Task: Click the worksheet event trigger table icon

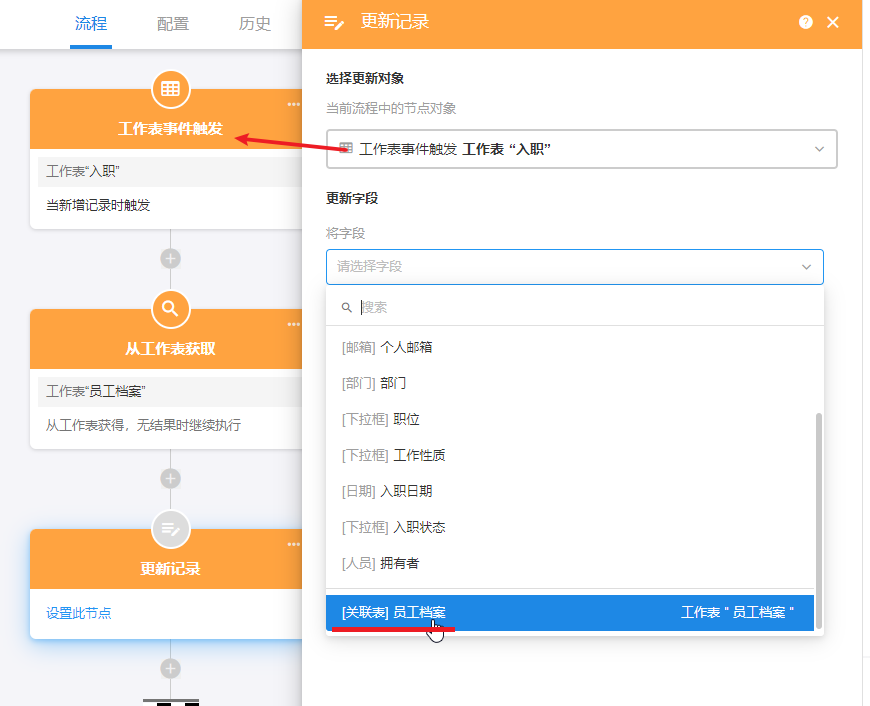Action: tap(171, 89)
